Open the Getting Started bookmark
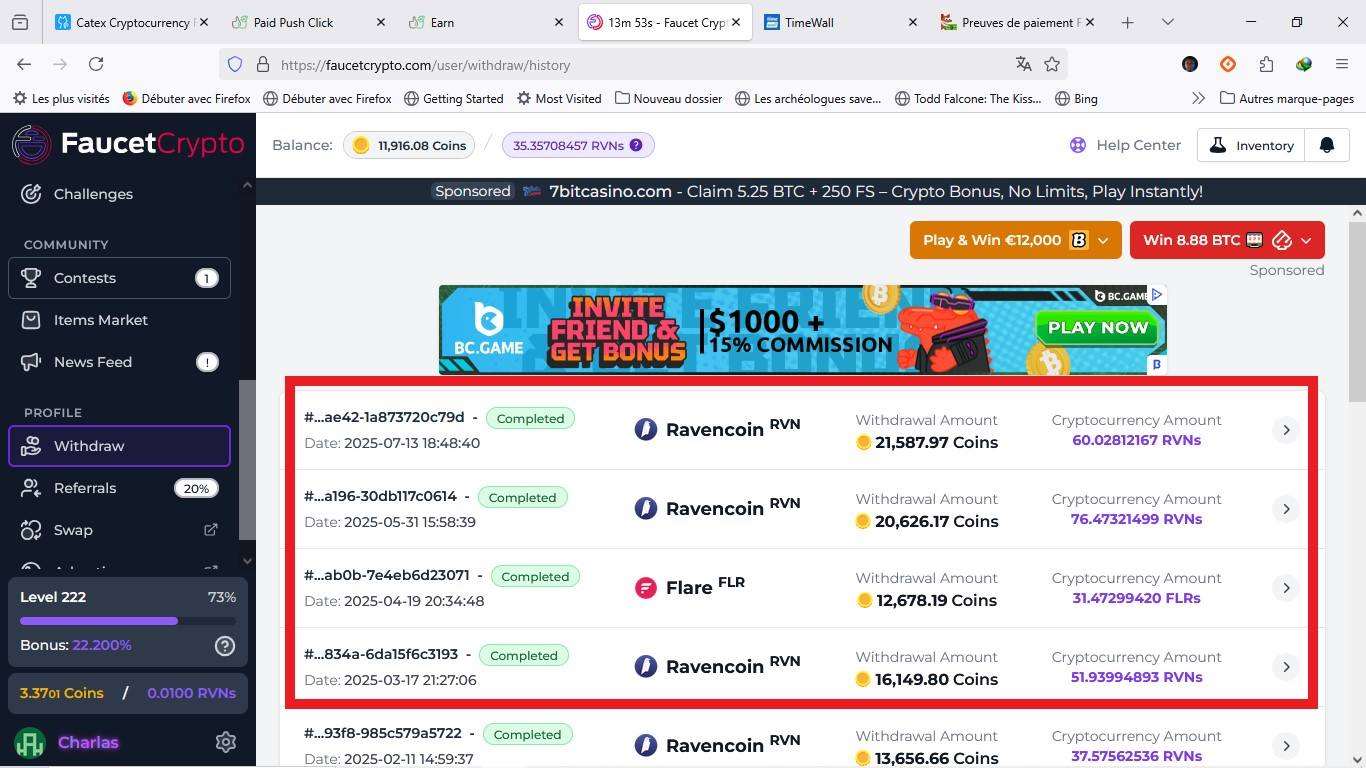This screenshot has width=1366, height=768. [454, 98]
